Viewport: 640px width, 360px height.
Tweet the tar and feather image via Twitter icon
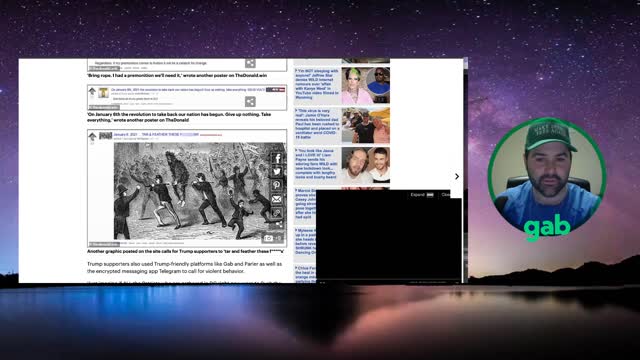pyautogui.click(x=277, y=172)
